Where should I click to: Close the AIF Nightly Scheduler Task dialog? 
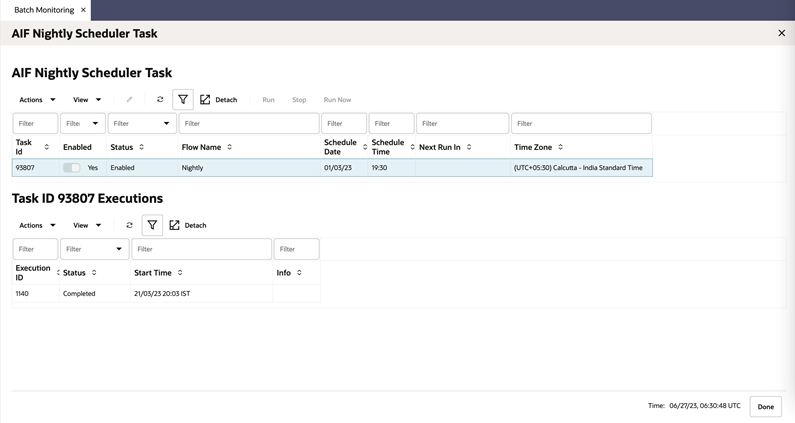coord(781,33)
